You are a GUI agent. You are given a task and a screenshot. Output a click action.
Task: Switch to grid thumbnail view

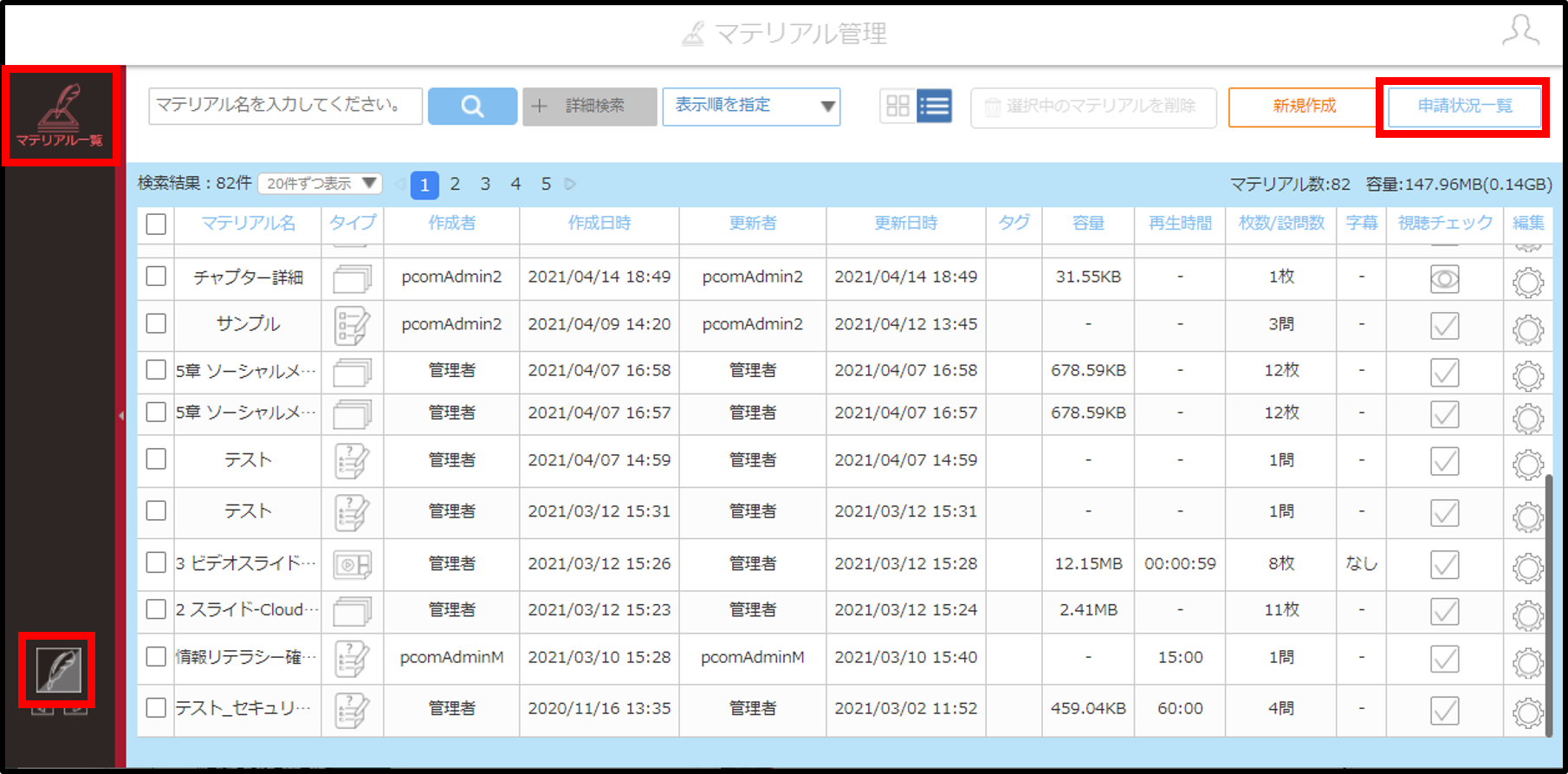tap(897, 106)
